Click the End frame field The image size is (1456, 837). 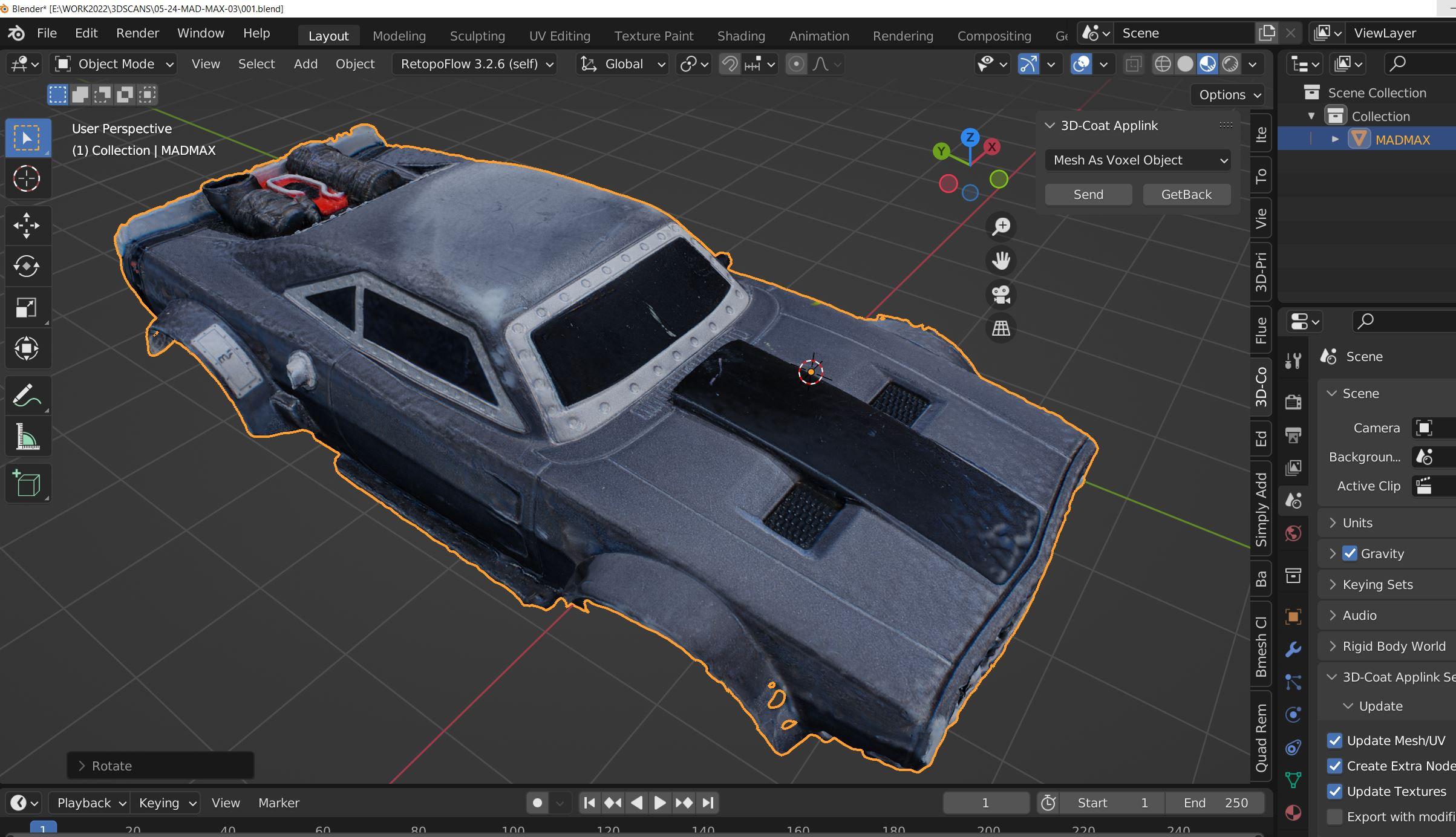pos(1215,803)
